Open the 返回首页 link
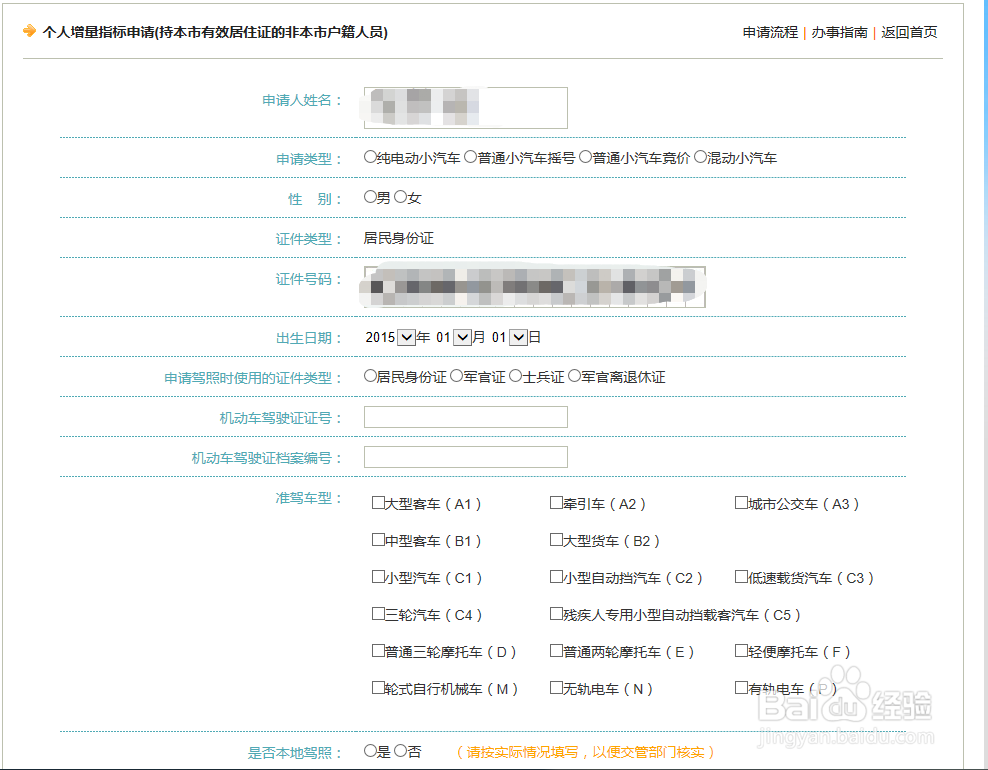 click(x=908, y=32)
